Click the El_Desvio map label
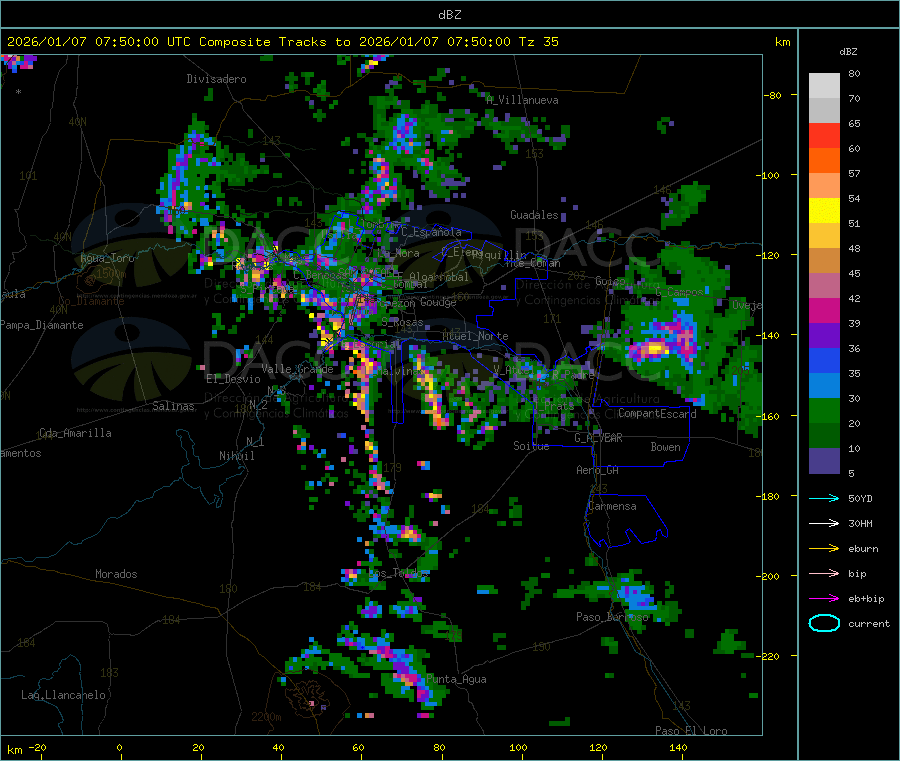 point(234,379)
